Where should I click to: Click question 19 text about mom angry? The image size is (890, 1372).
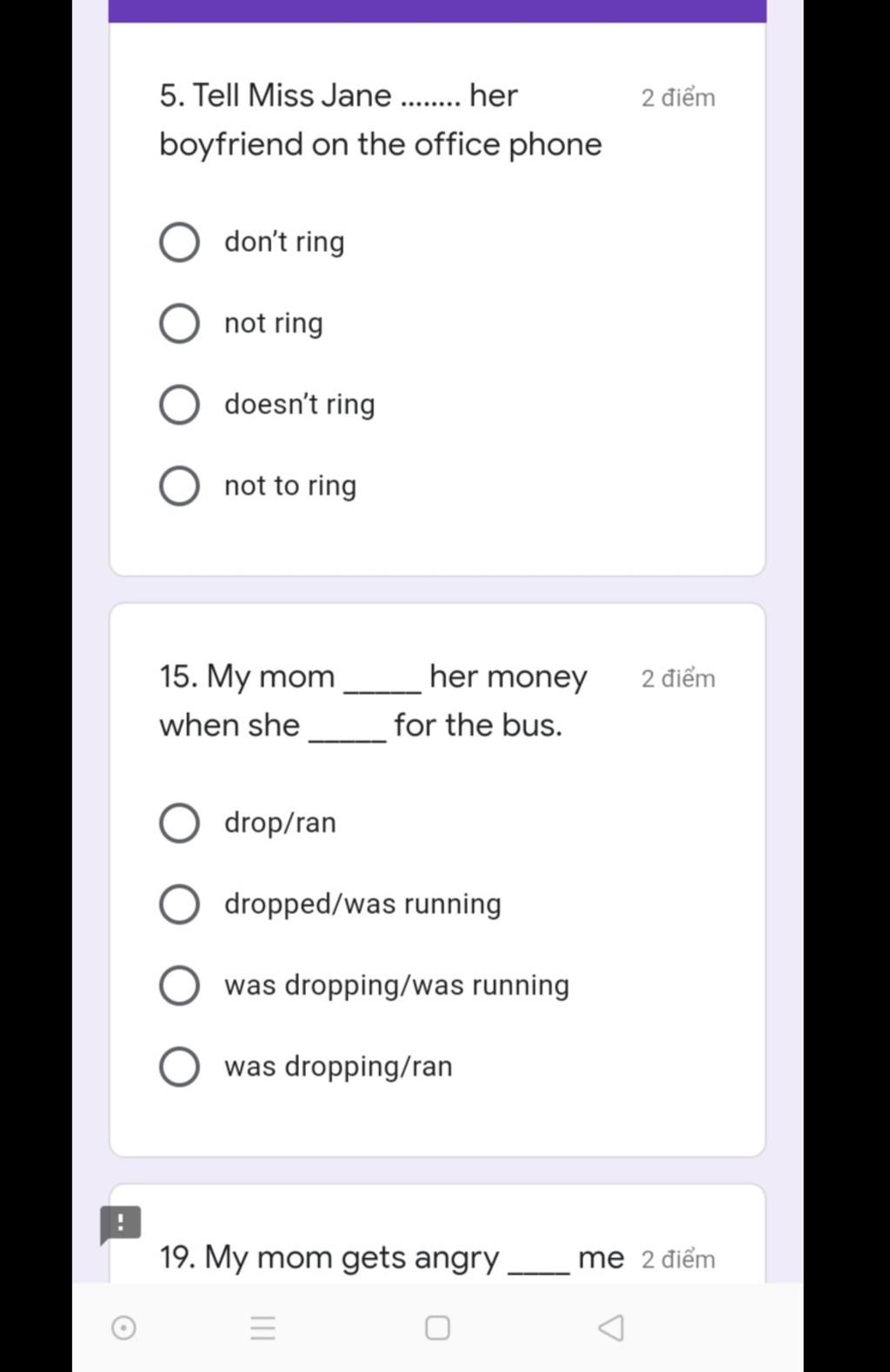point(391,1257)
